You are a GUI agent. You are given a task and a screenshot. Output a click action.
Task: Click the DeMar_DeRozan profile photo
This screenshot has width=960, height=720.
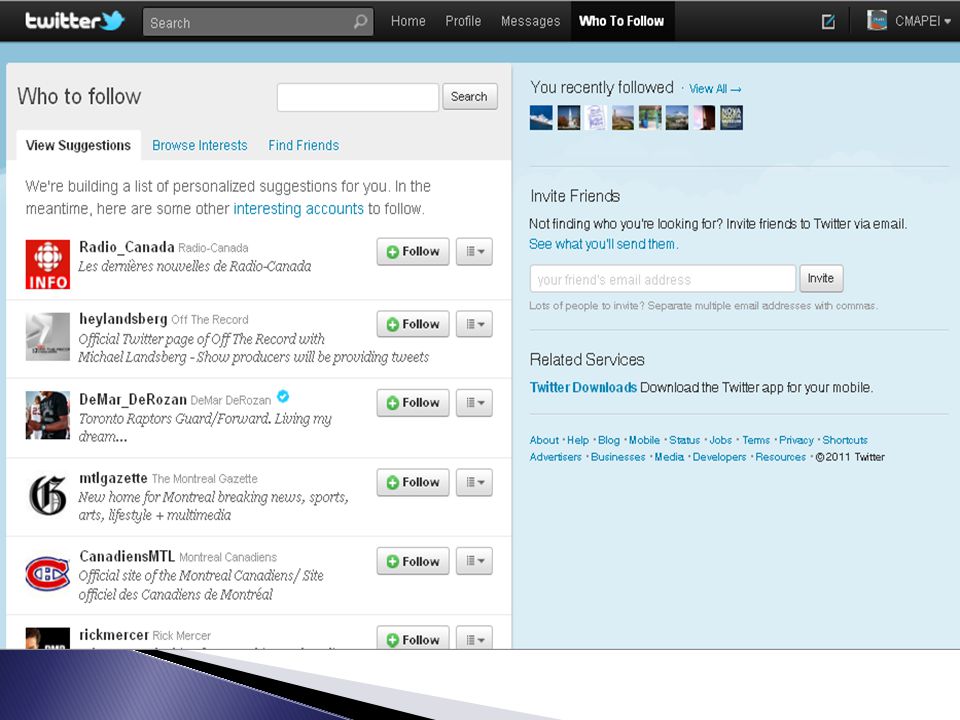(48, 415)
